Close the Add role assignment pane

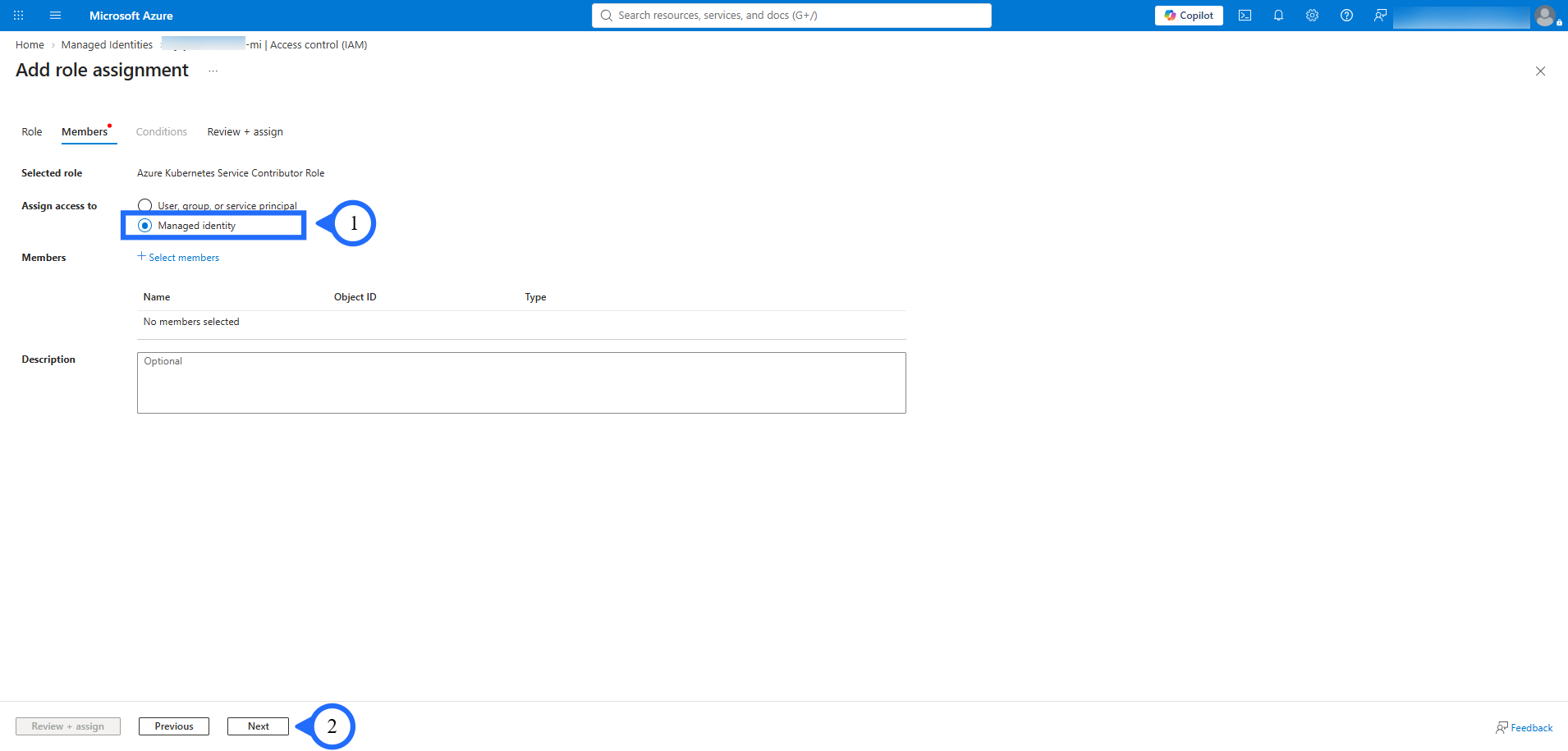1540,71
